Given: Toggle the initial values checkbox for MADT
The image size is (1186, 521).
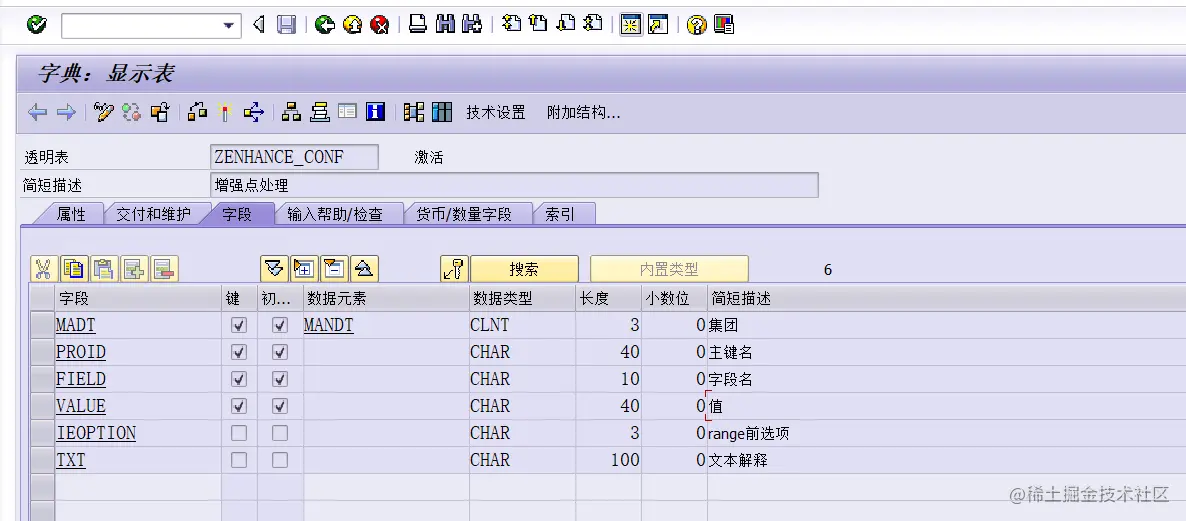Looking at the screenshot, I should (x=280, y=325).
